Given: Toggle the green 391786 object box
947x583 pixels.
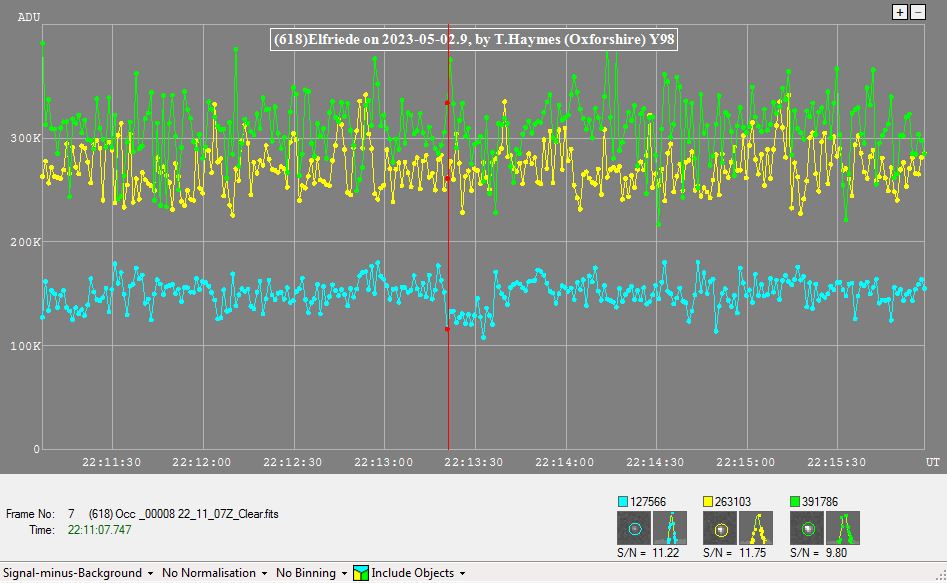Looking at the screenshot, I should 794,502.
